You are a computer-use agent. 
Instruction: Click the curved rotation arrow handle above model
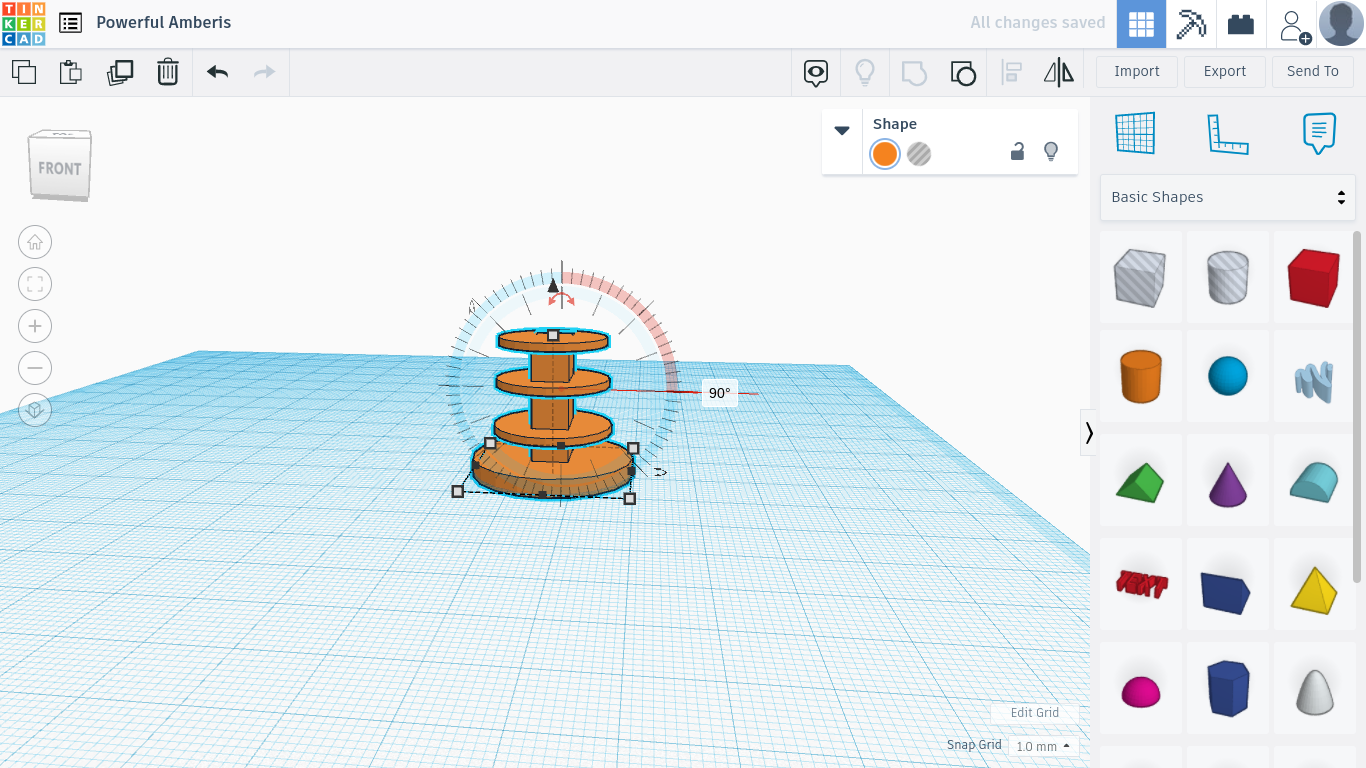(562, 299)
